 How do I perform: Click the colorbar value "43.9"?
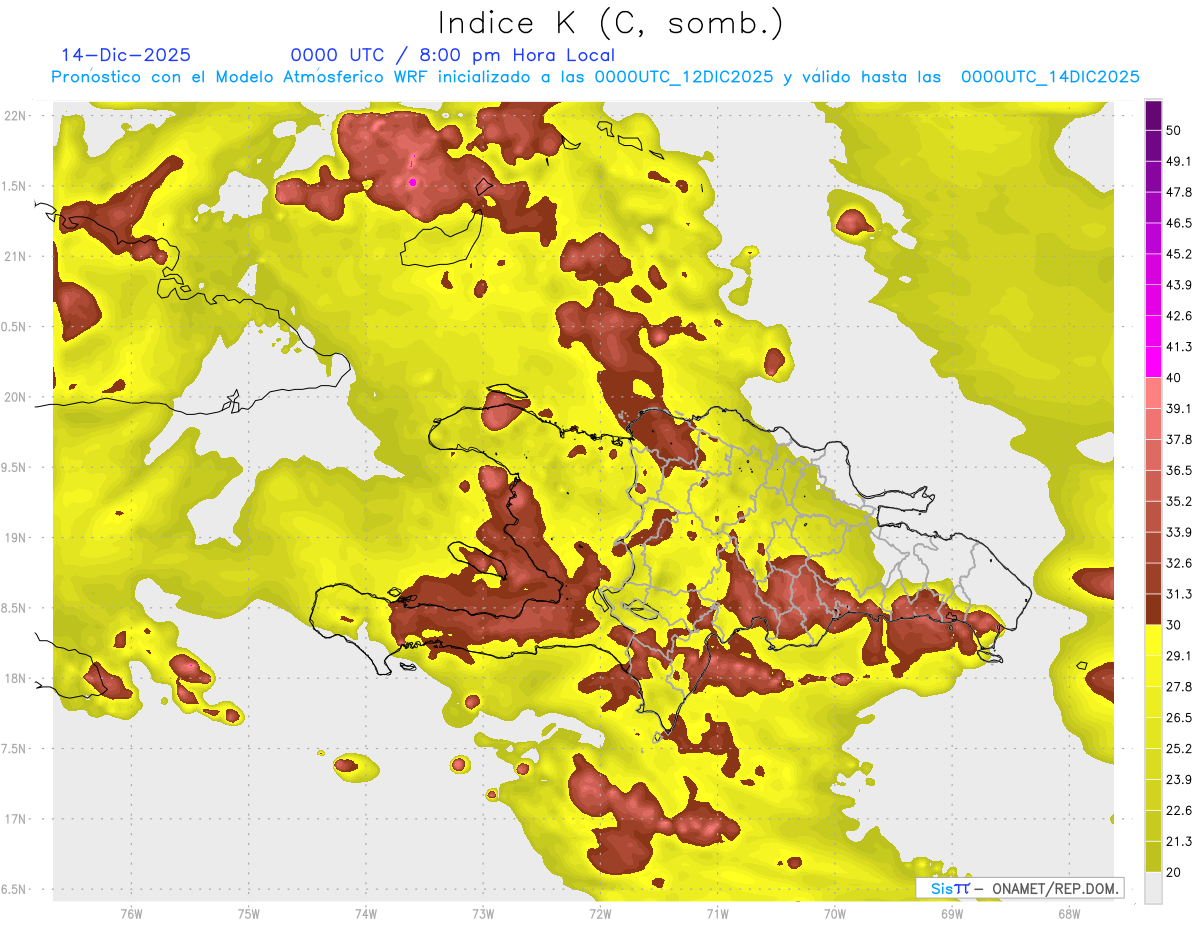coord(1179,285)
